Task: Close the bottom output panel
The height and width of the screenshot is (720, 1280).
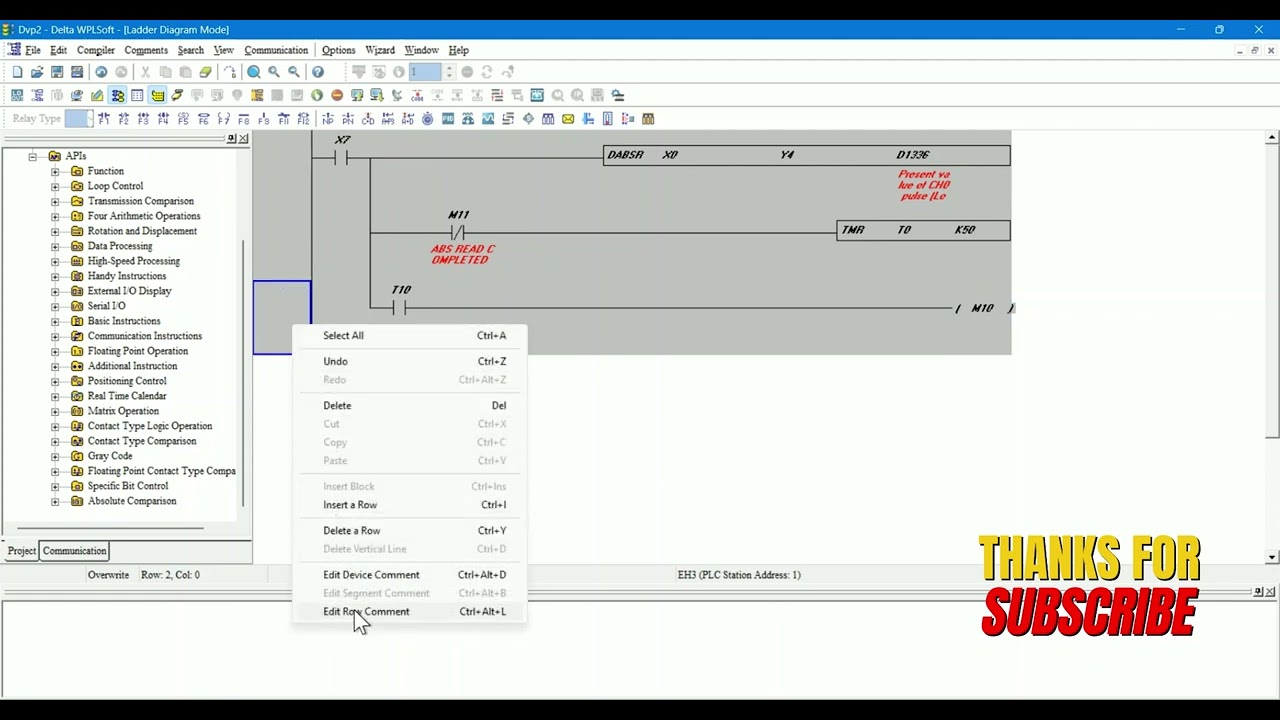Action: tap(1271, 592)
